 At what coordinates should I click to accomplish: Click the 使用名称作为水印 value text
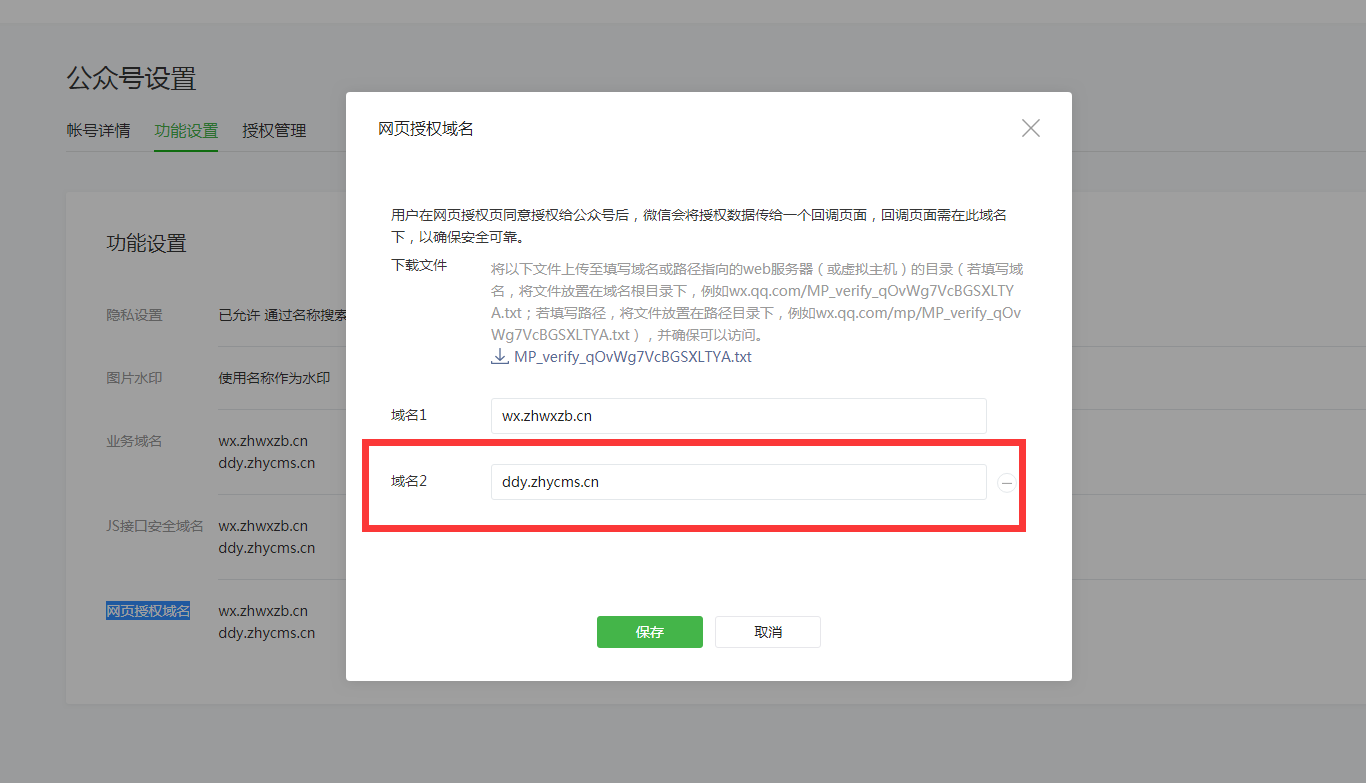point(274,378)
